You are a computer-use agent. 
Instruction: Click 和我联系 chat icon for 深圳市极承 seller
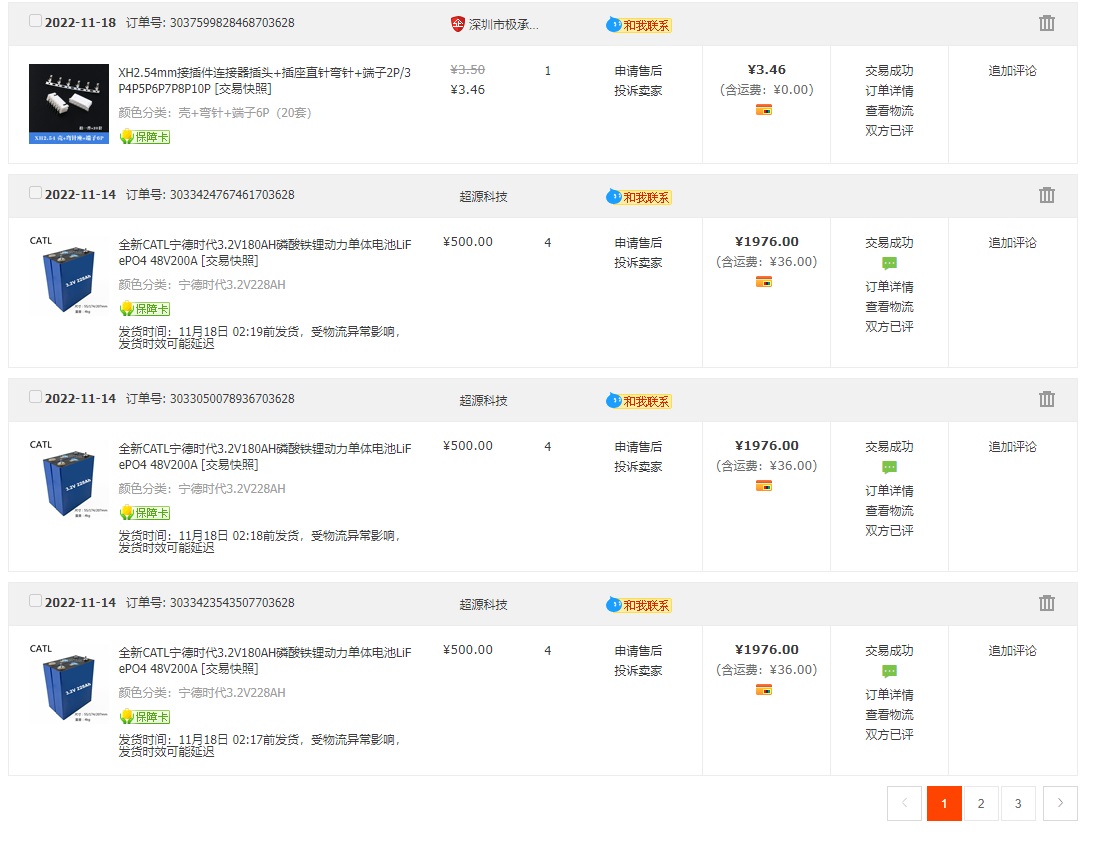[x=639, y=25]
